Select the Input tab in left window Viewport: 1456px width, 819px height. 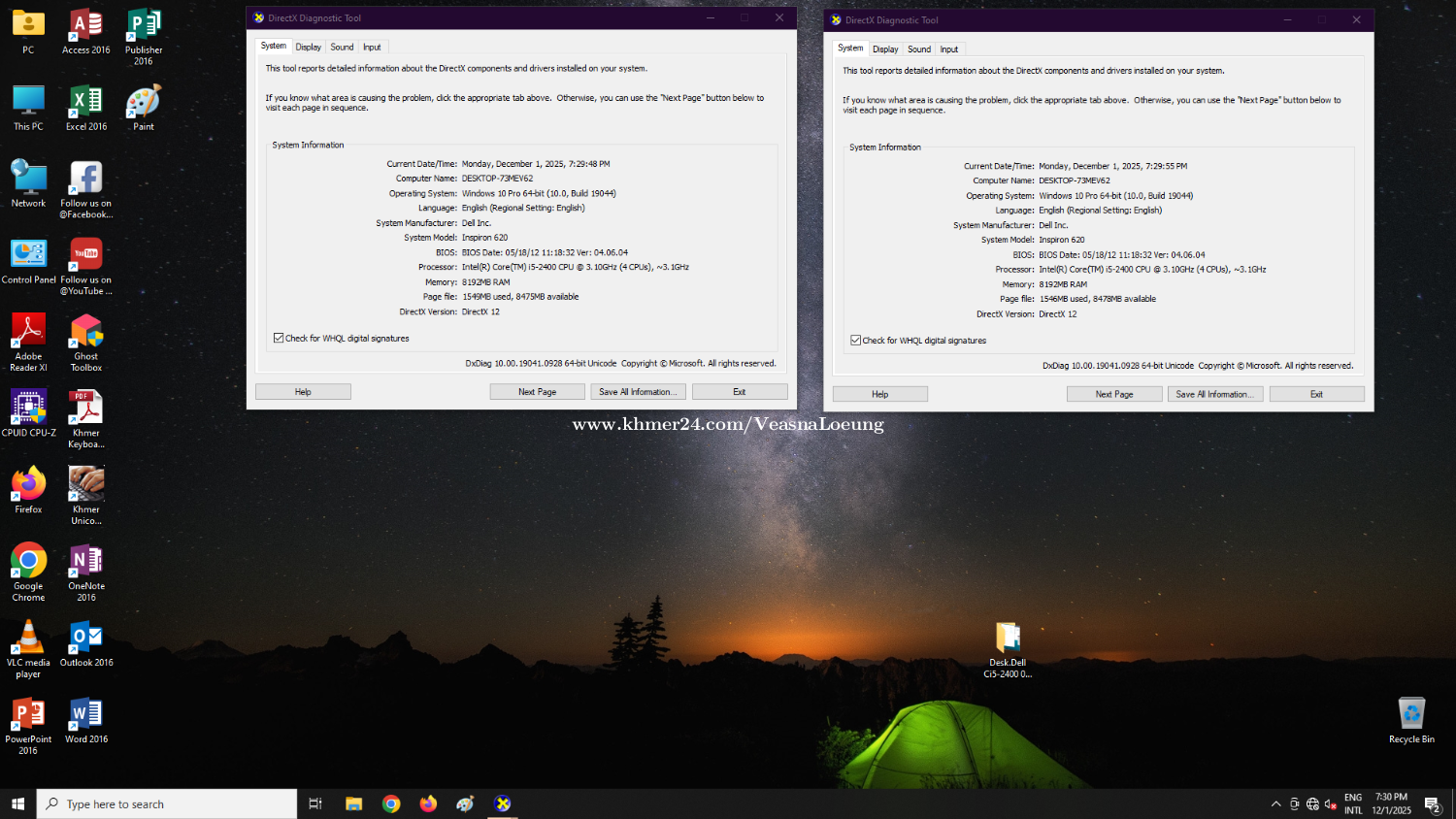coord(372,48)
